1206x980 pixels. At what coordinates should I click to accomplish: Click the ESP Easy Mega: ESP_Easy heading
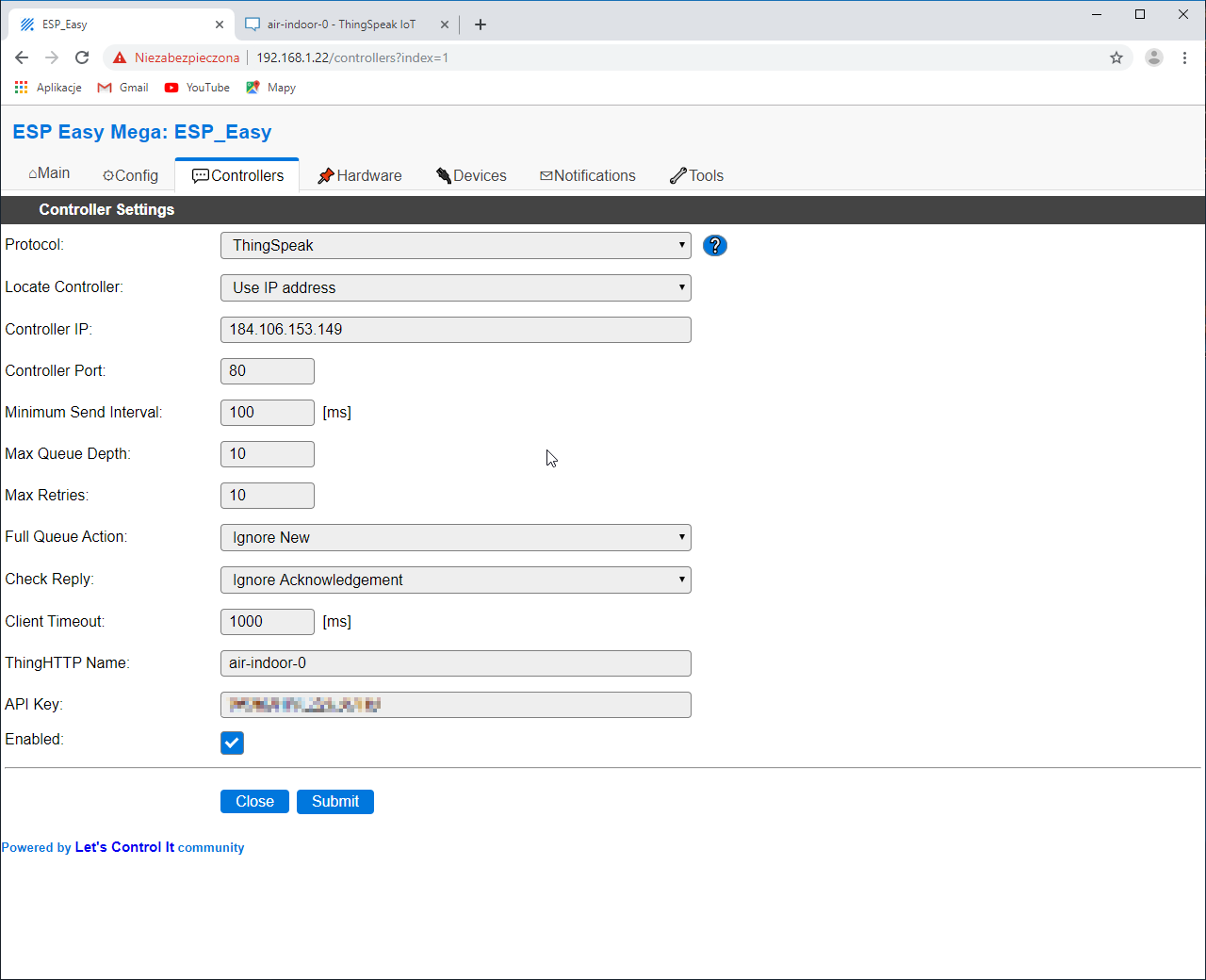[142, 132]
